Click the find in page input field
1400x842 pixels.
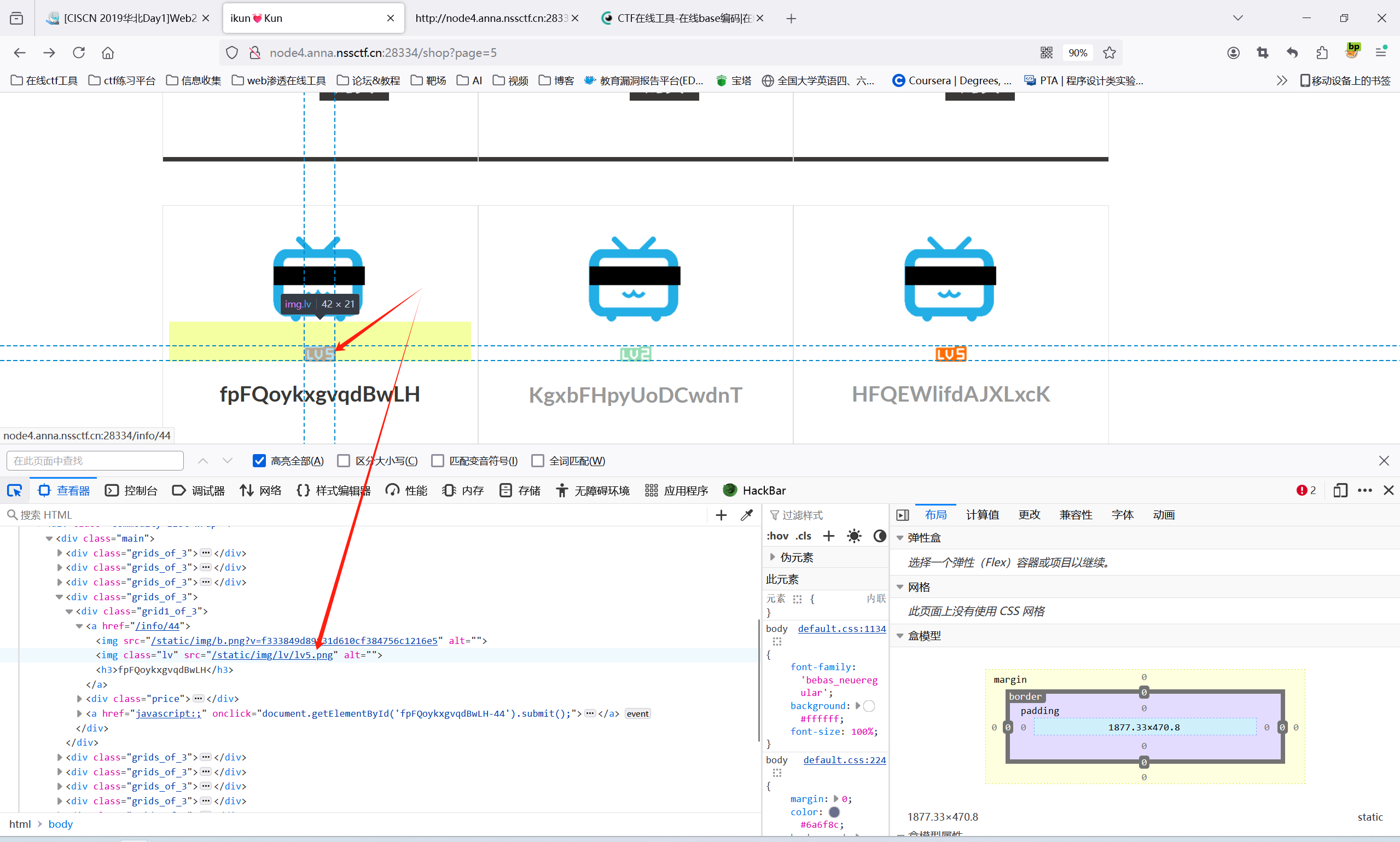coord(95,461)
